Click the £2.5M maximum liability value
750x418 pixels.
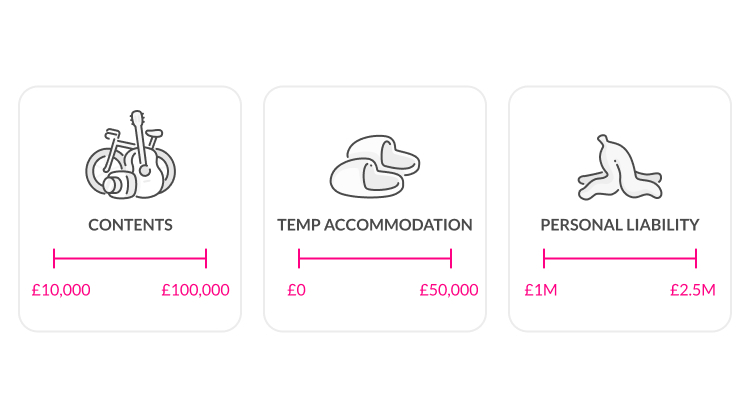(693, 291)
